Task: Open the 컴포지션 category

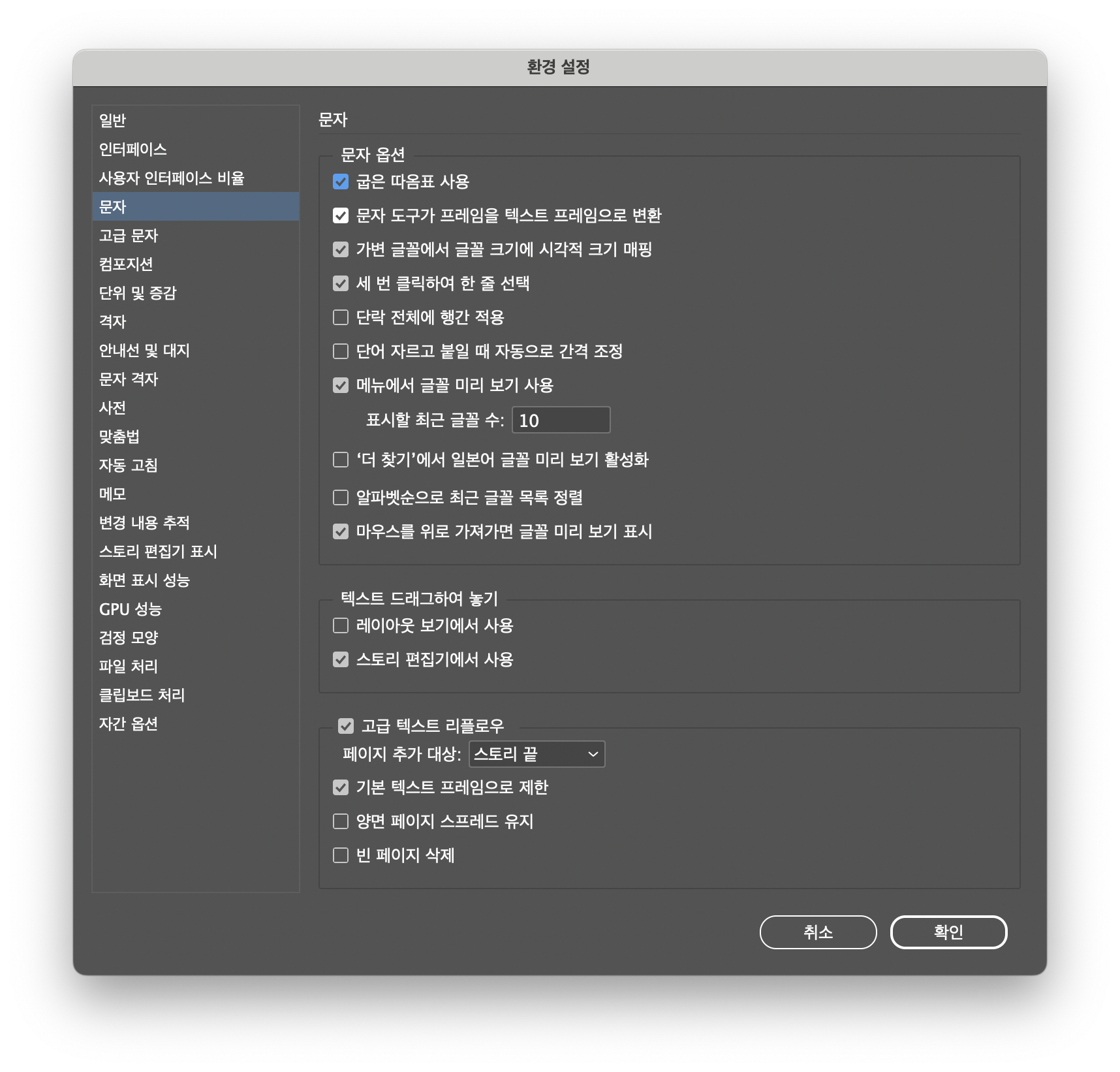Action: [196, 264]
